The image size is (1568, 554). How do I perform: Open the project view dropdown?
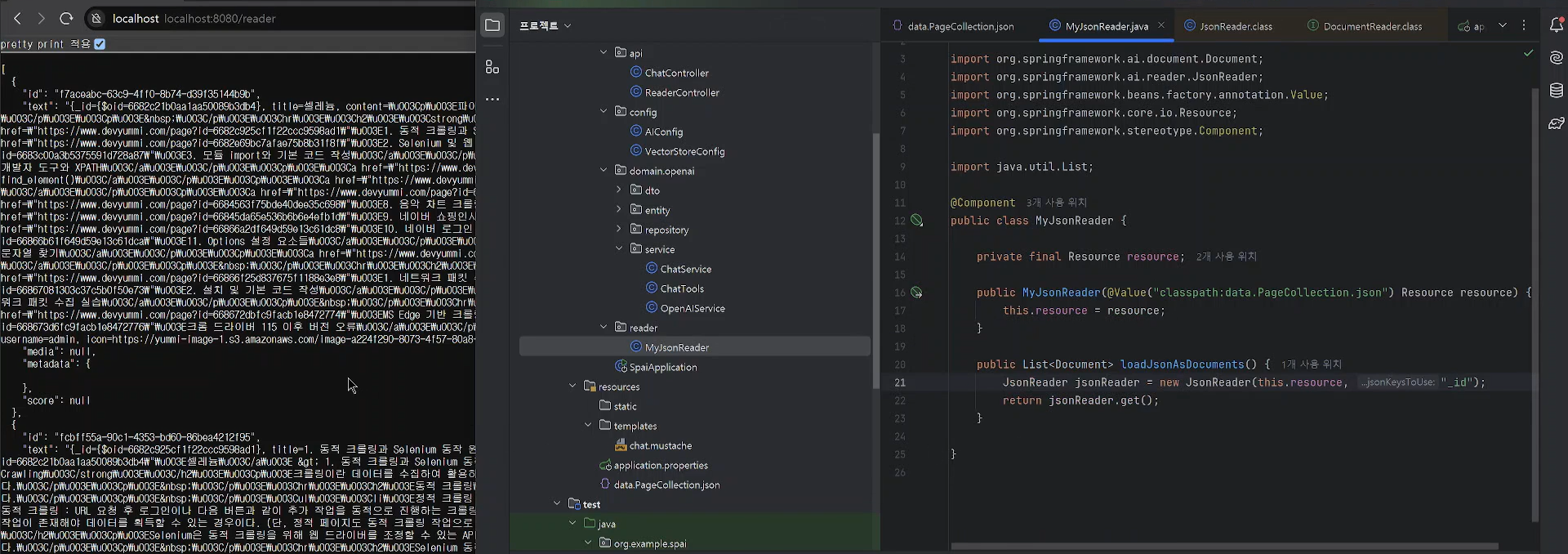(546, 25)
